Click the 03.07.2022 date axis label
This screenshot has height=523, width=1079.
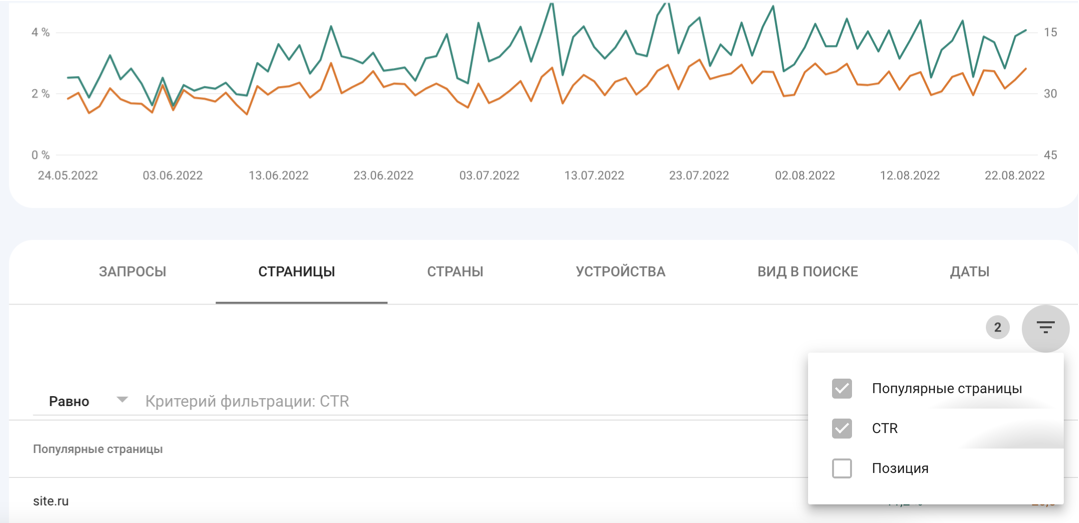(x=489, y=175)
